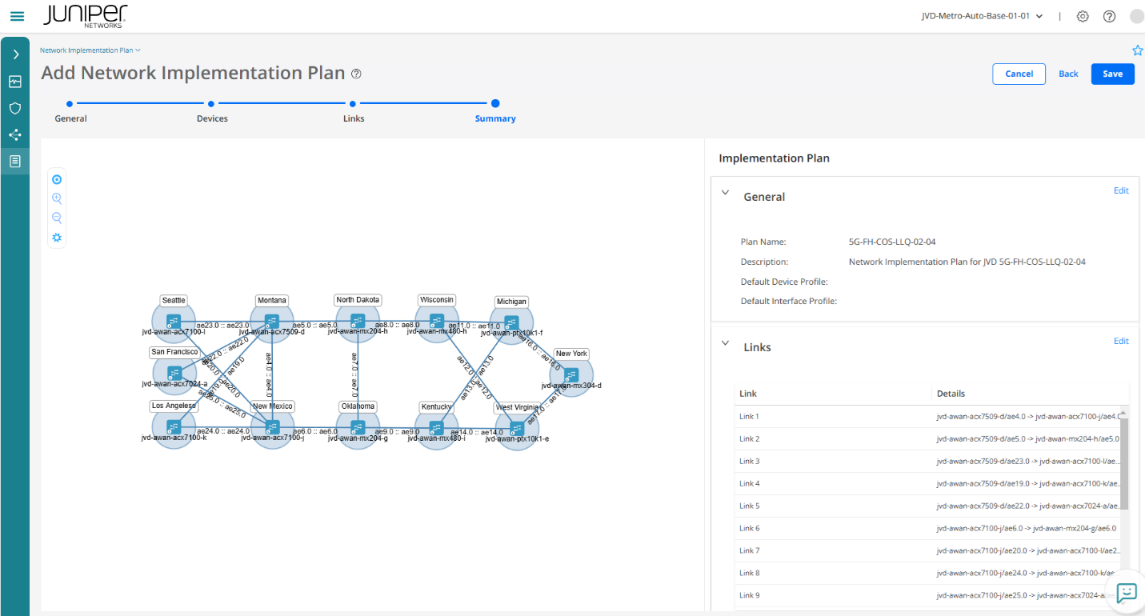Click the network share-nodes icon in sidebar
This screenshot has height=616, width=1145.
point(15,134)
